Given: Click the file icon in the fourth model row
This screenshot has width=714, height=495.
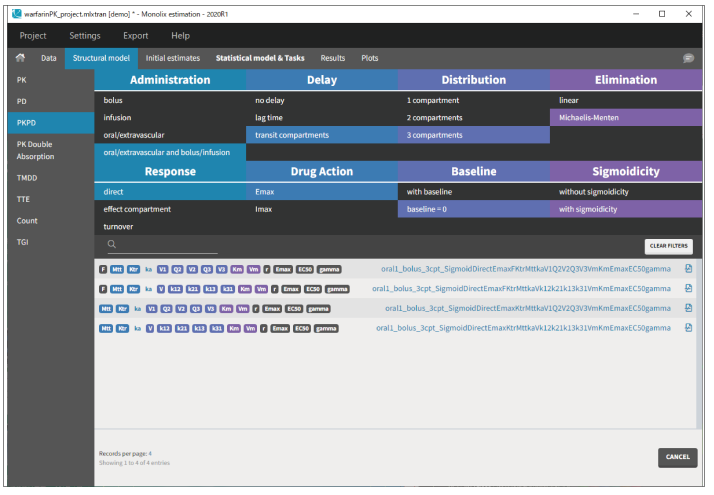Looking at the screenshot, I should pos(688,327).
